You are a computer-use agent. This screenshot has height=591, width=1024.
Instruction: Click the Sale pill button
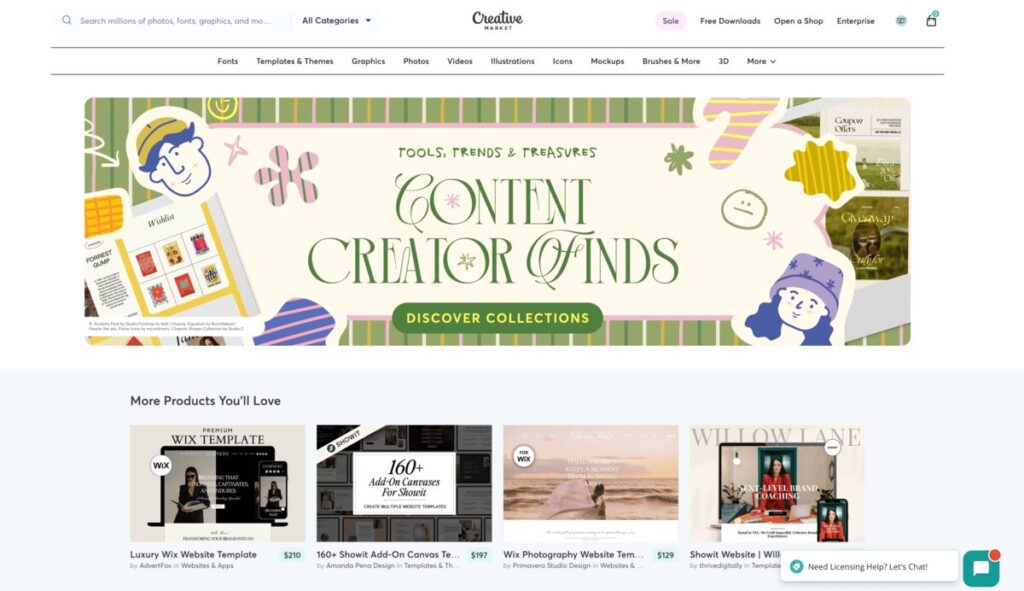coord(671,21)
